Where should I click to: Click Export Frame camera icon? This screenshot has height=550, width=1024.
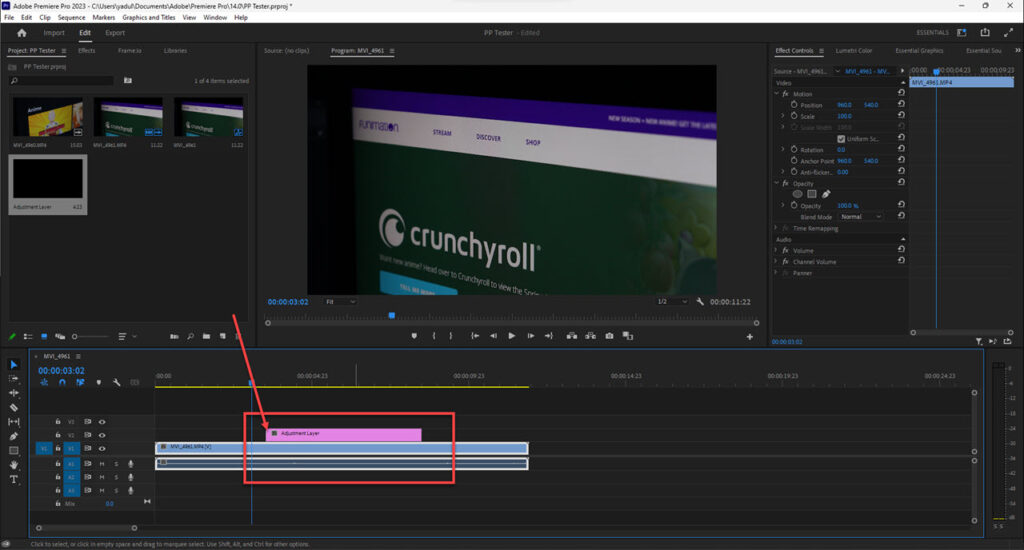pos(609,336)
